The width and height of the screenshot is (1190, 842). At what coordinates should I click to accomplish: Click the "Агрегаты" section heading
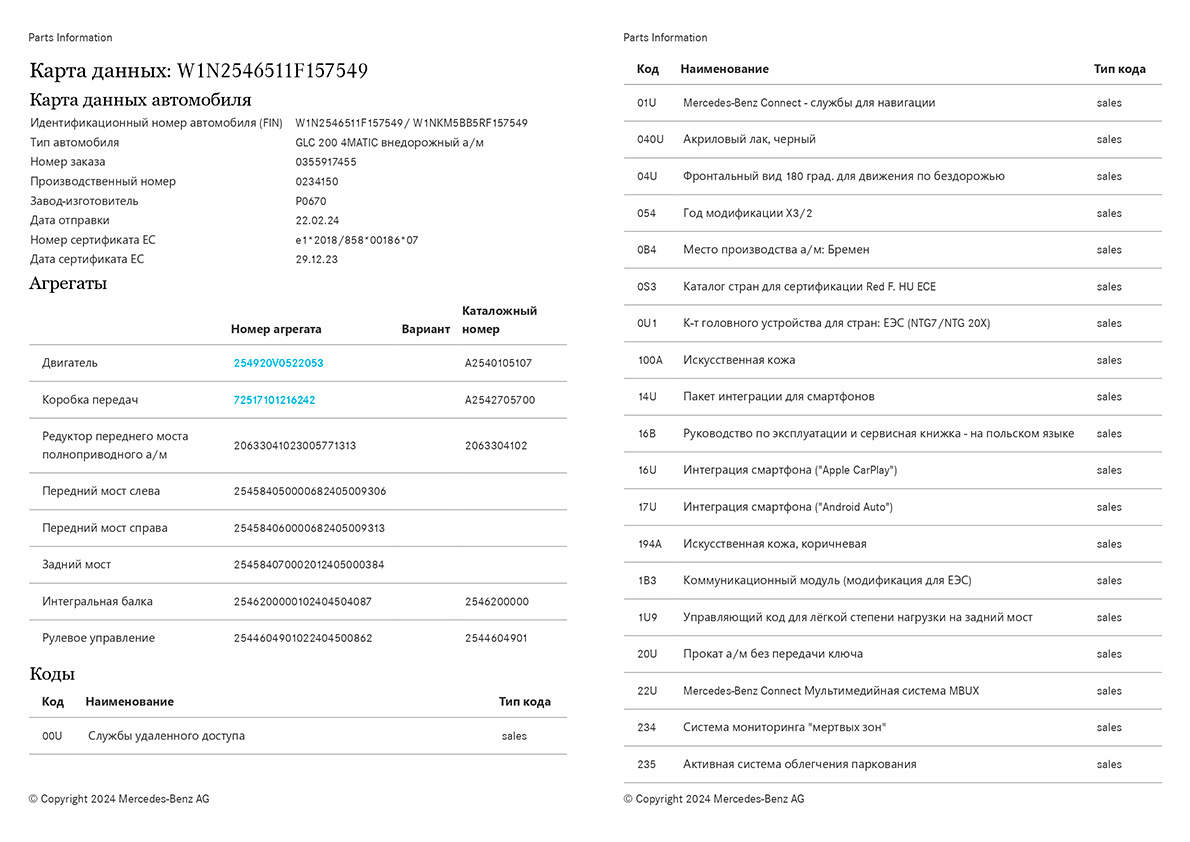click(68, 284)
